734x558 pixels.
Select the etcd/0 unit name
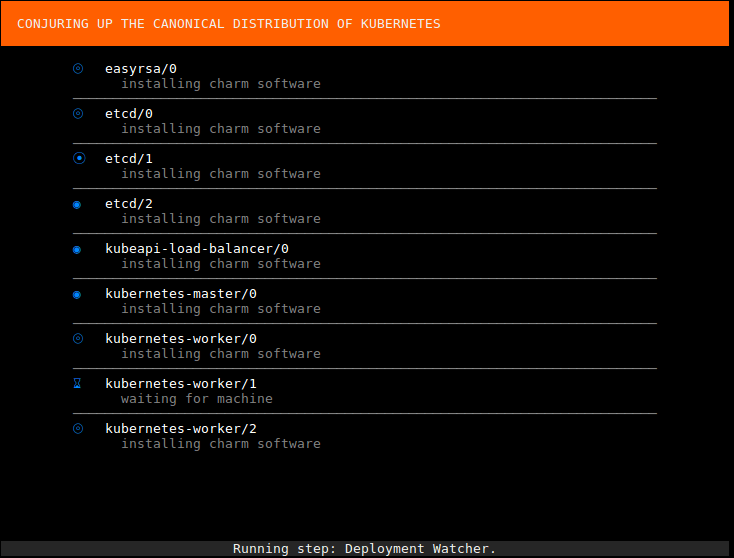coord(129,114)
